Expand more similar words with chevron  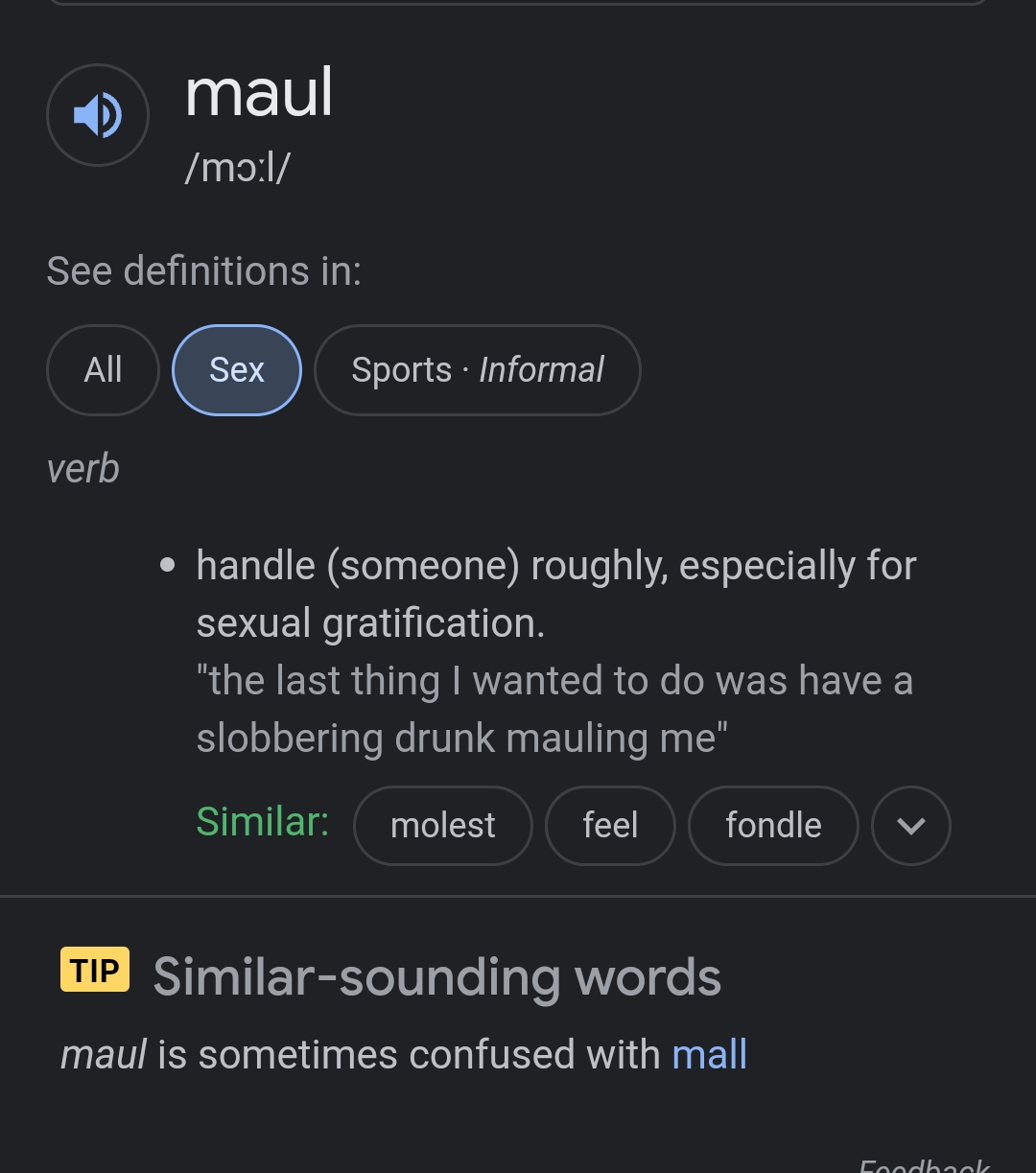tap(910, 825)
